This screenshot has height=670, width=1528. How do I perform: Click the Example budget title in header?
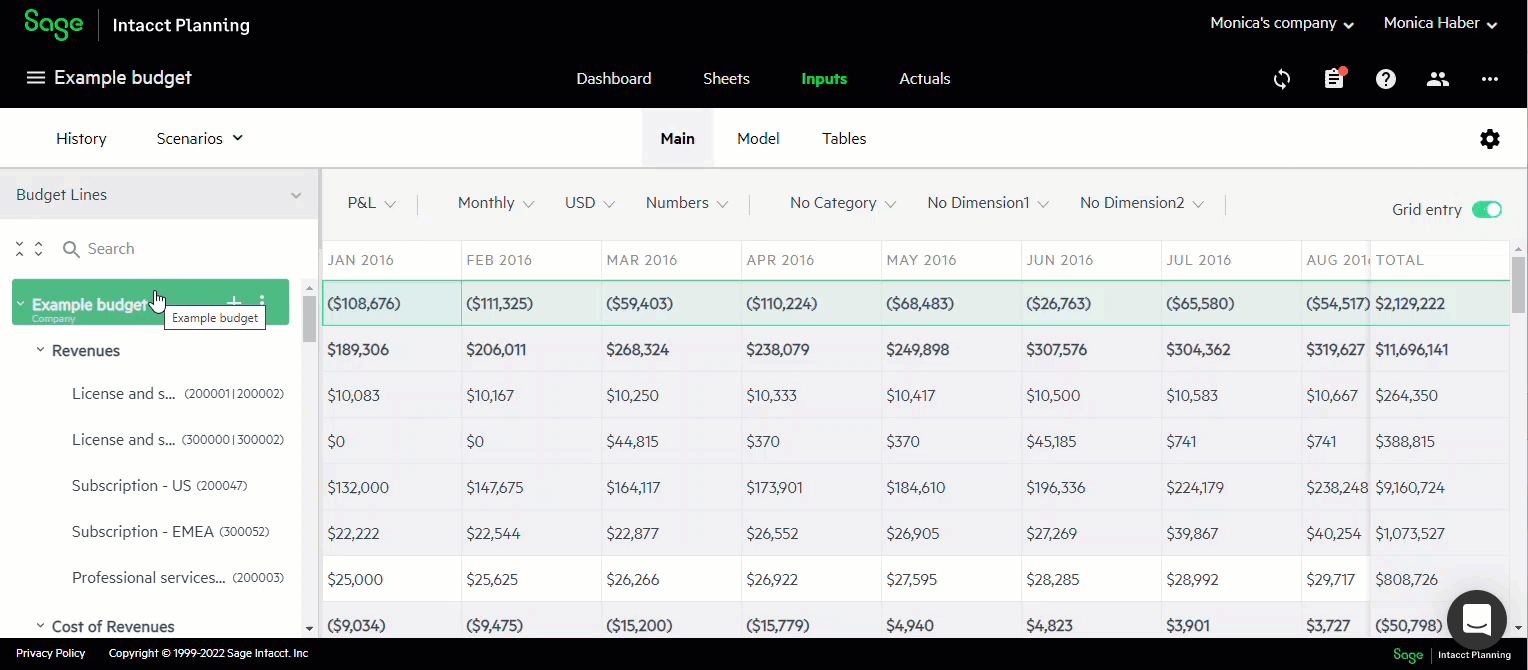(x=123, y=78)
